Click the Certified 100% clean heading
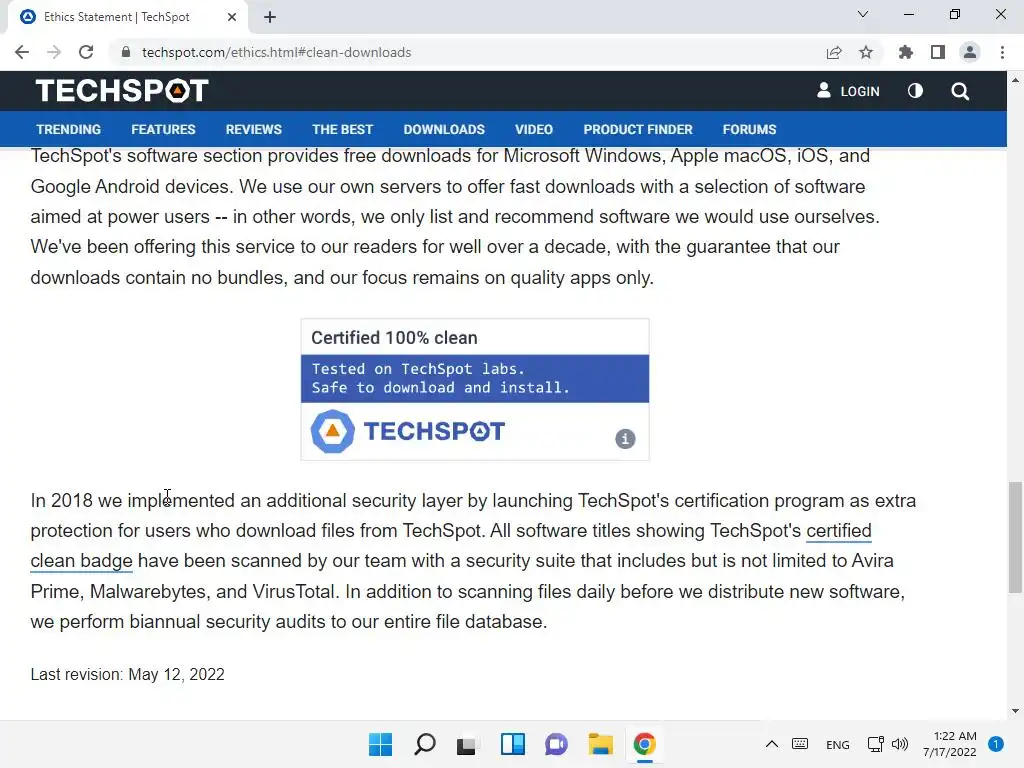Image resolution: width=1024 pixels, height=768 pixels. tap(394, 338)
